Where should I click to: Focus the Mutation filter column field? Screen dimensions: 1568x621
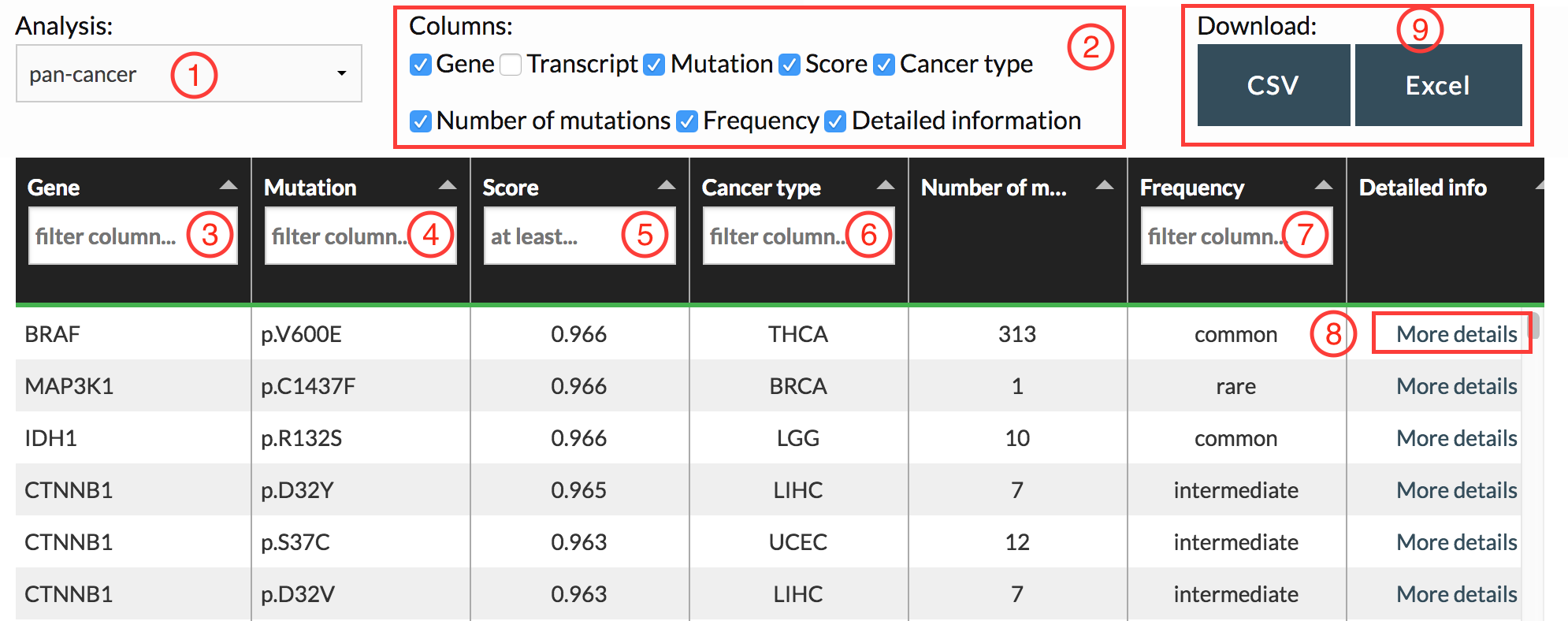(x=361, y=236)
